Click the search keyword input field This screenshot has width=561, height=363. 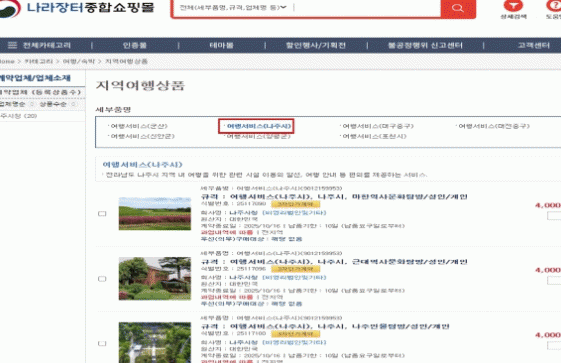pos(367,8)
